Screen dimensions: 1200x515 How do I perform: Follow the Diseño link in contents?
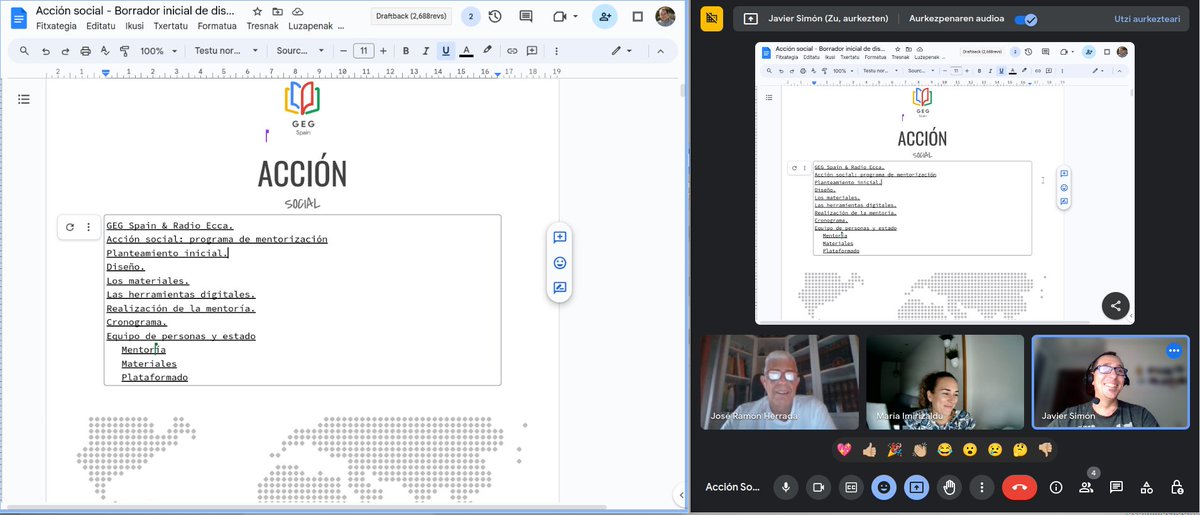126,267
